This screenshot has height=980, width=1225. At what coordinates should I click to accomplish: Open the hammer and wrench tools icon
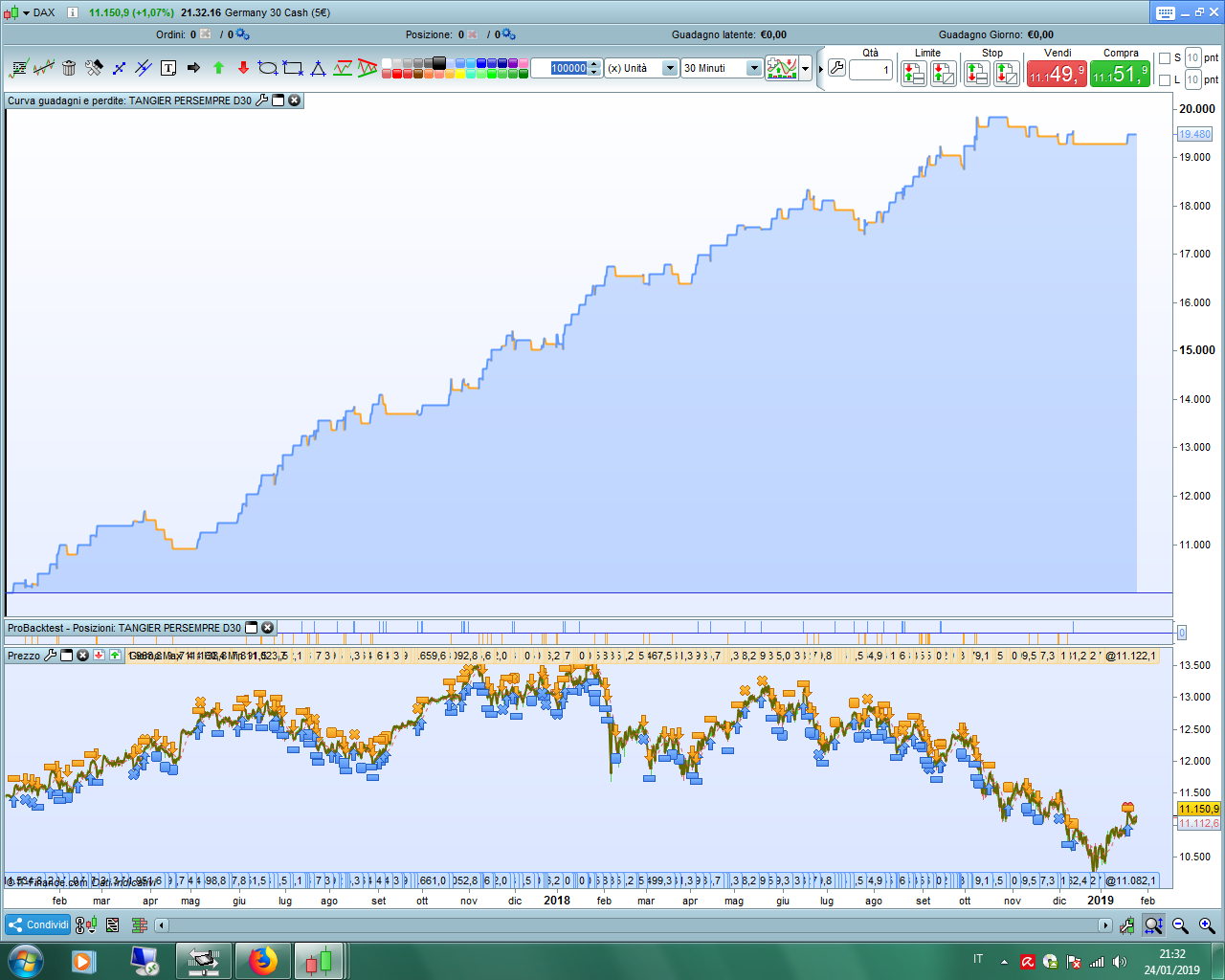(94, 68)
